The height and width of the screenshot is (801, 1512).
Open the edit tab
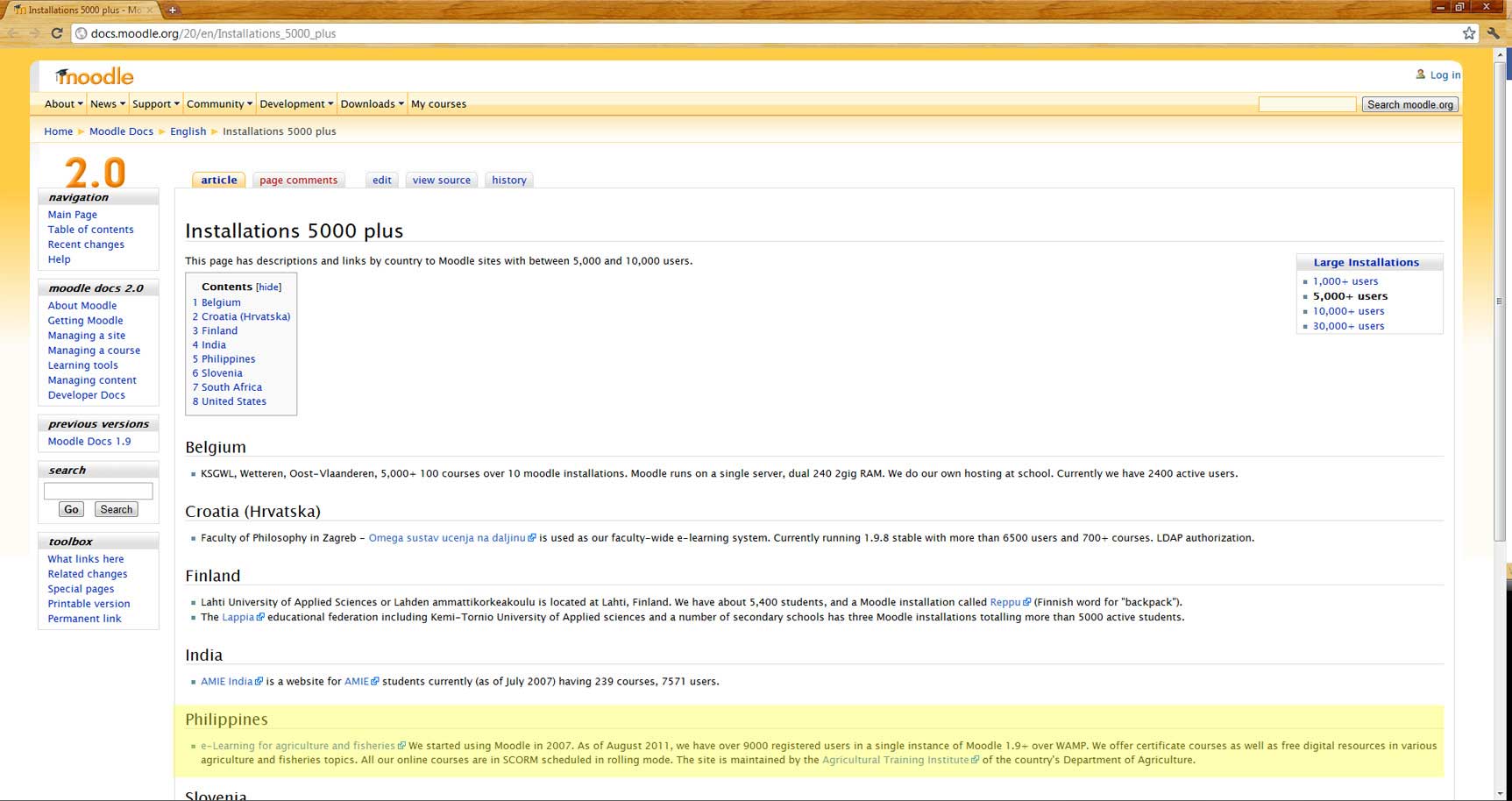click(382, 180)
